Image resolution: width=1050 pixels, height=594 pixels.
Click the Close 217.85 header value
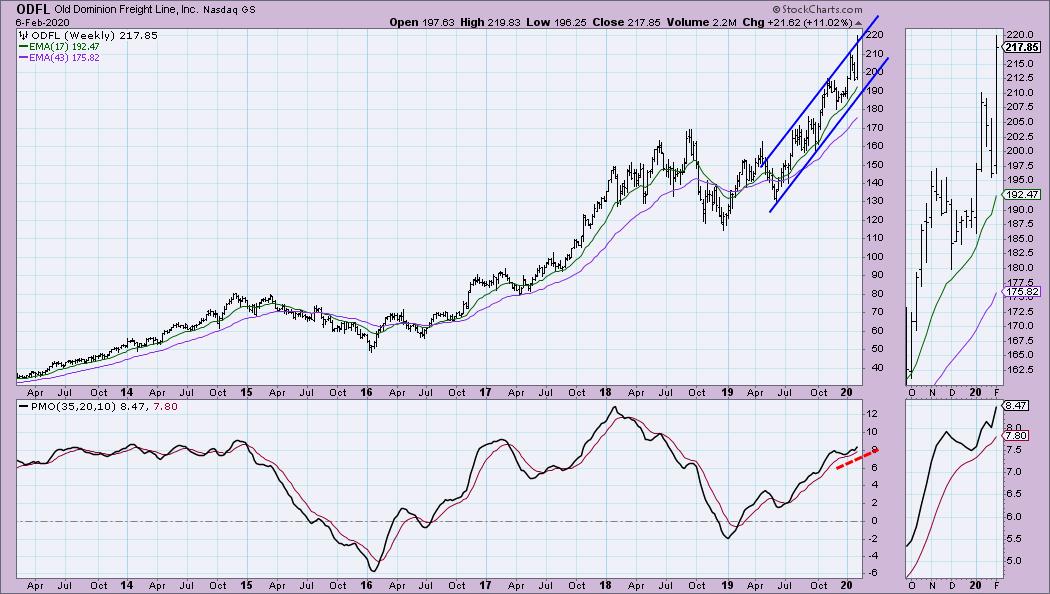(x=626, y=22)
